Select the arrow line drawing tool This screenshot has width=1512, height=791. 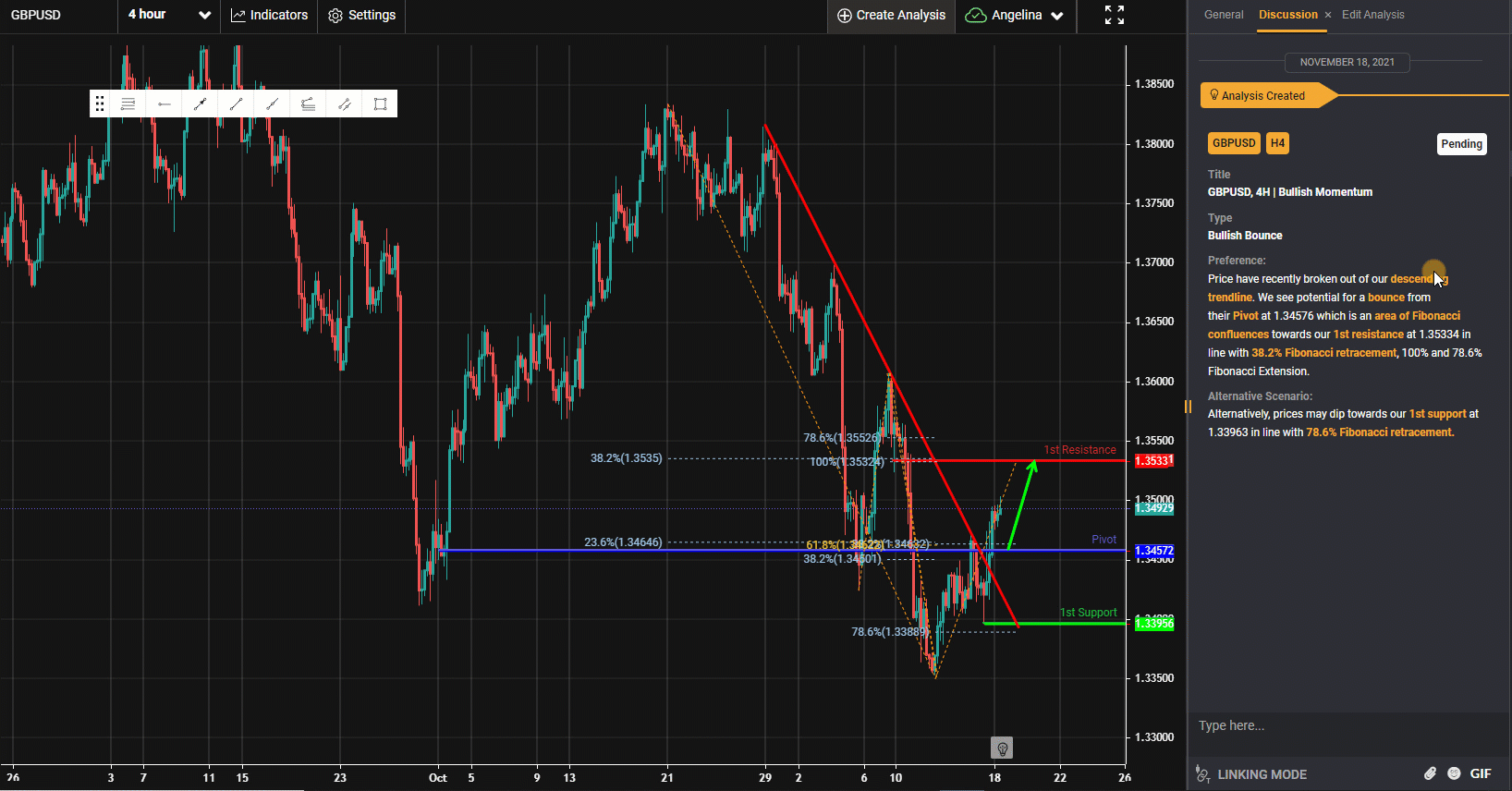[x=200, y=103]
